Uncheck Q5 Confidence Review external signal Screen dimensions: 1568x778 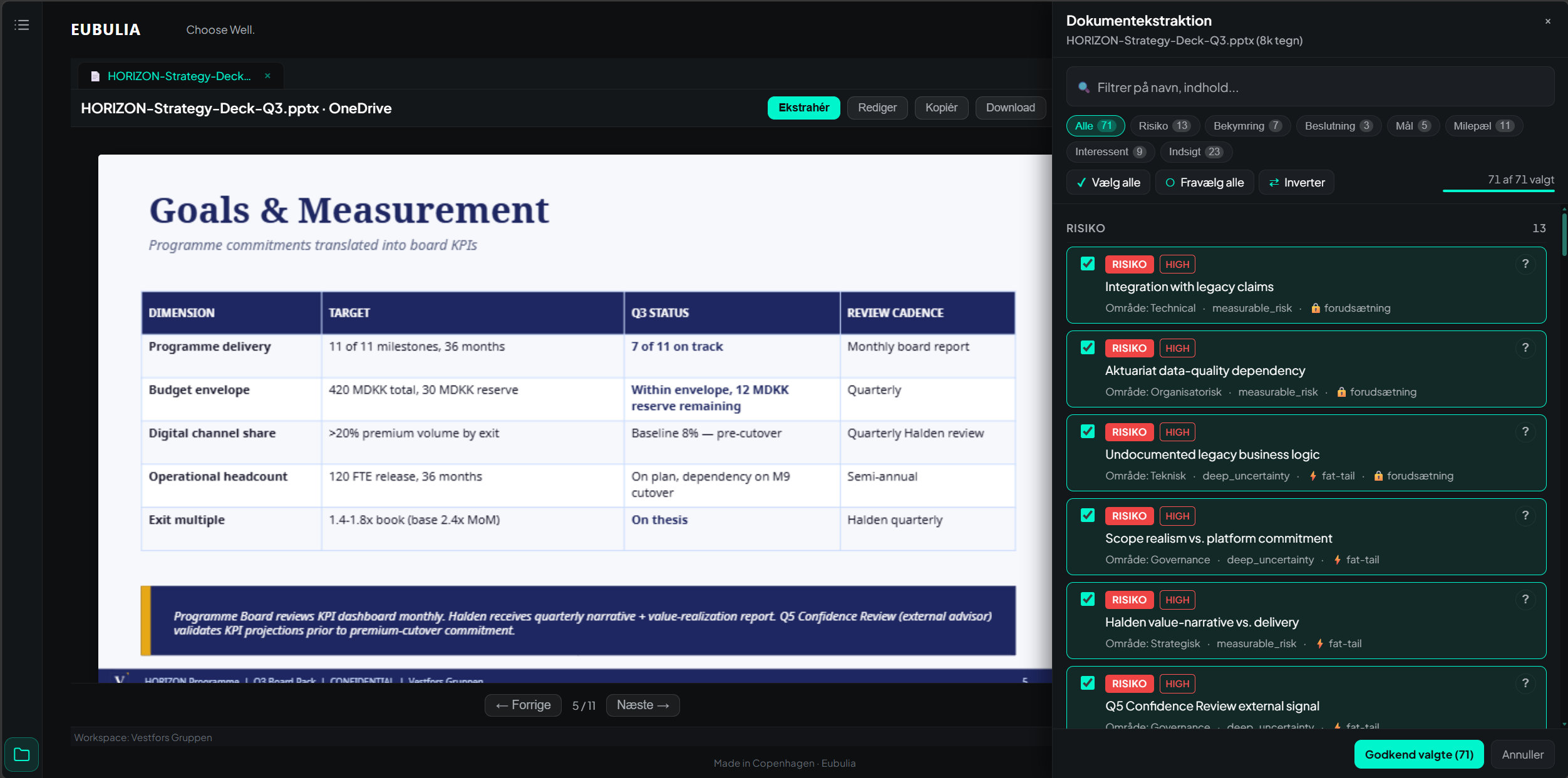tap(1088, 683)
